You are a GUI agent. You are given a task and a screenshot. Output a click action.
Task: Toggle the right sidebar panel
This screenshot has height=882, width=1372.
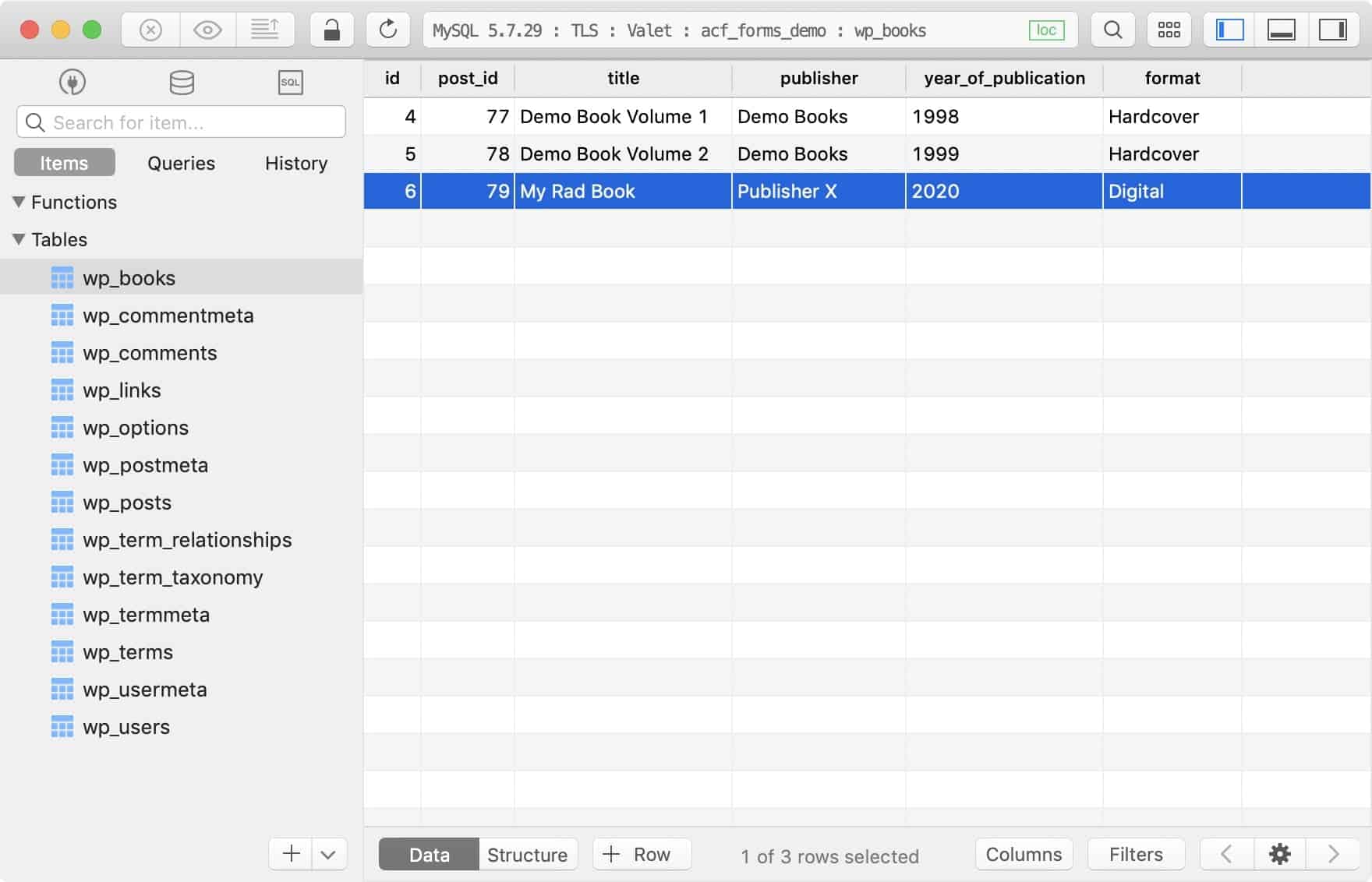(1332, 30)
